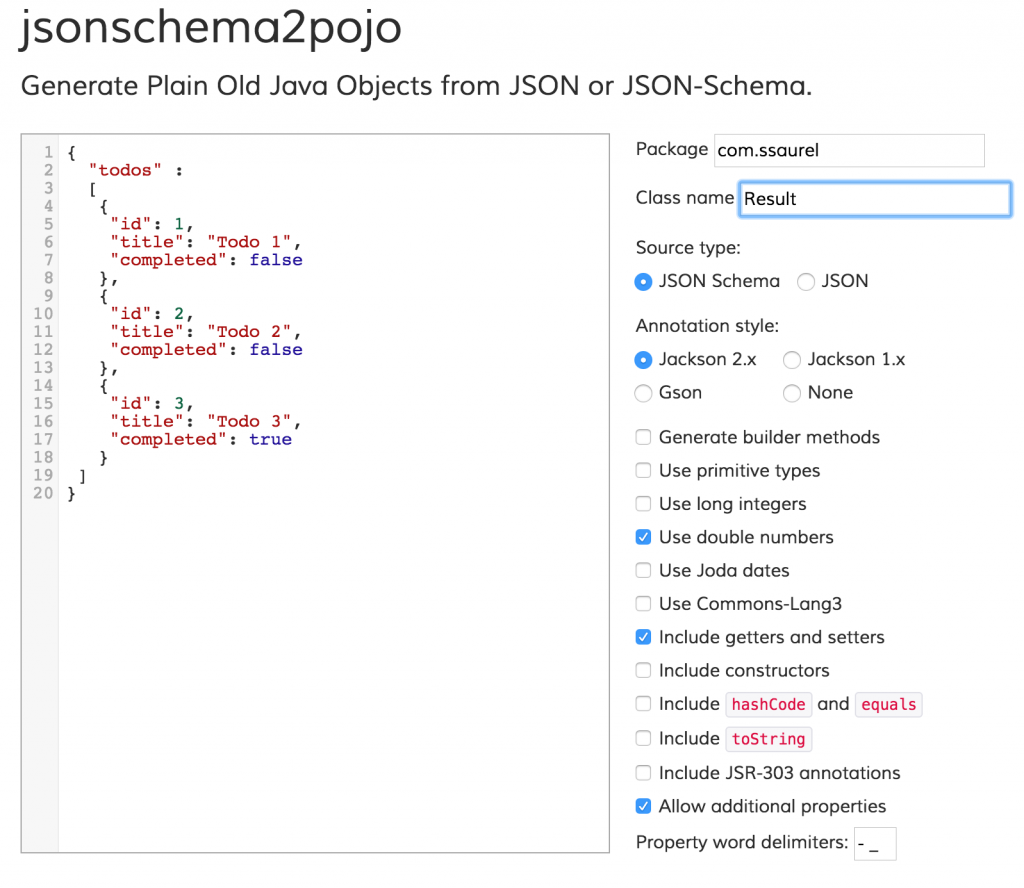Check Use primitive types

pos(643,470)
